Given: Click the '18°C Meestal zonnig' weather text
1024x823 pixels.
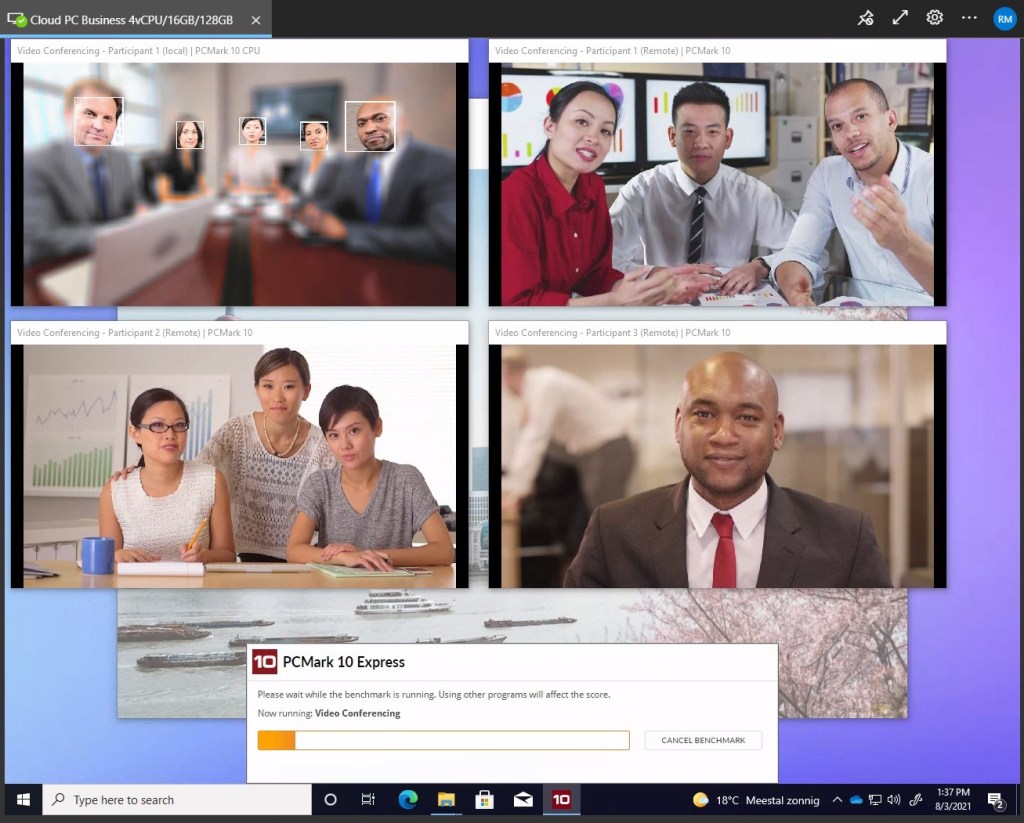Looking at the screenshot, I should tap(767, 800).
